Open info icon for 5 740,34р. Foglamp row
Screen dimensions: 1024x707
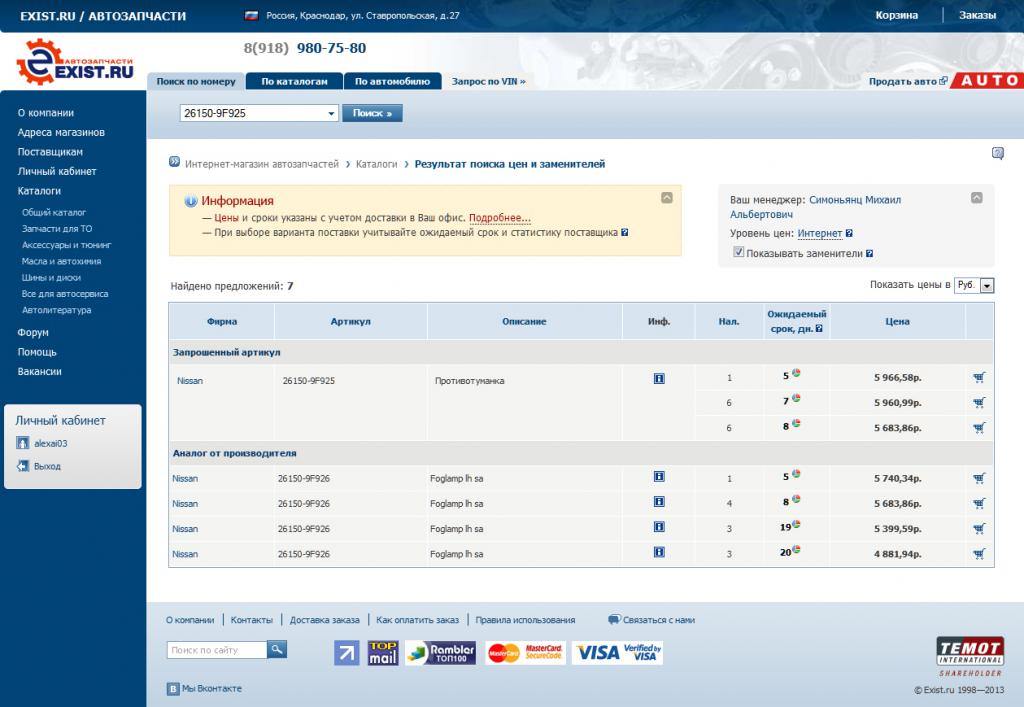[x=659, y=477]
